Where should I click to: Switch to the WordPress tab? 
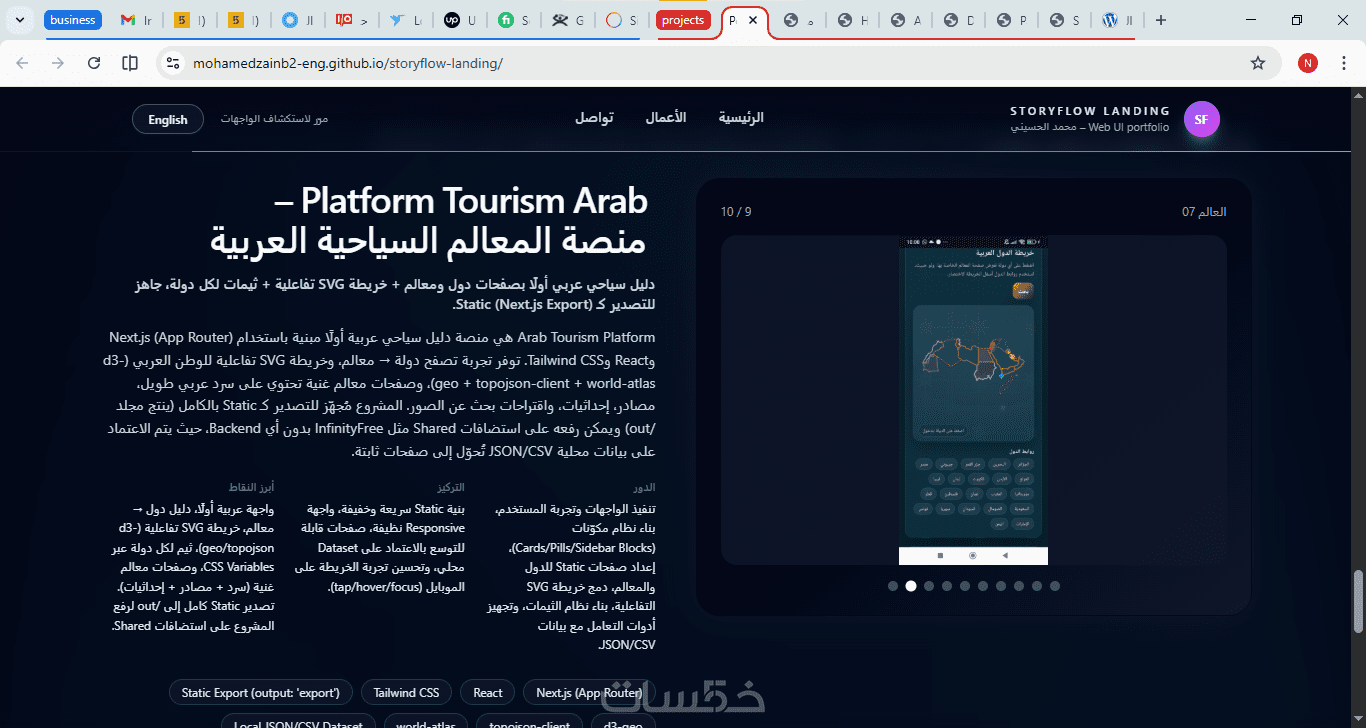1118,20
